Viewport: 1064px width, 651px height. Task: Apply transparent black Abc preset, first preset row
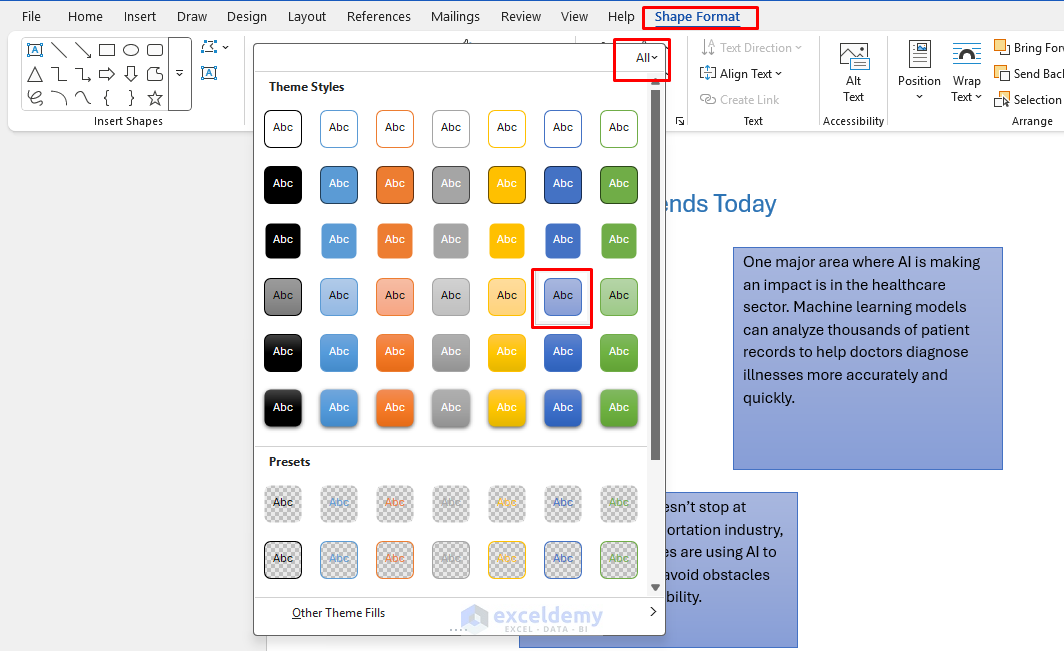coord(283,504)
